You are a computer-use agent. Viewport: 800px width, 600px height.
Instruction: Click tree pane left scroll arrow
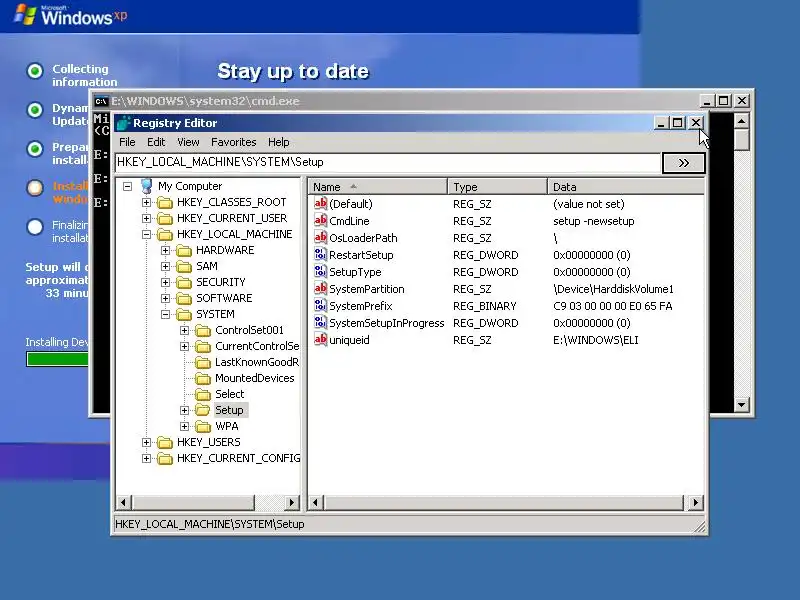click(x=123, y=503)
